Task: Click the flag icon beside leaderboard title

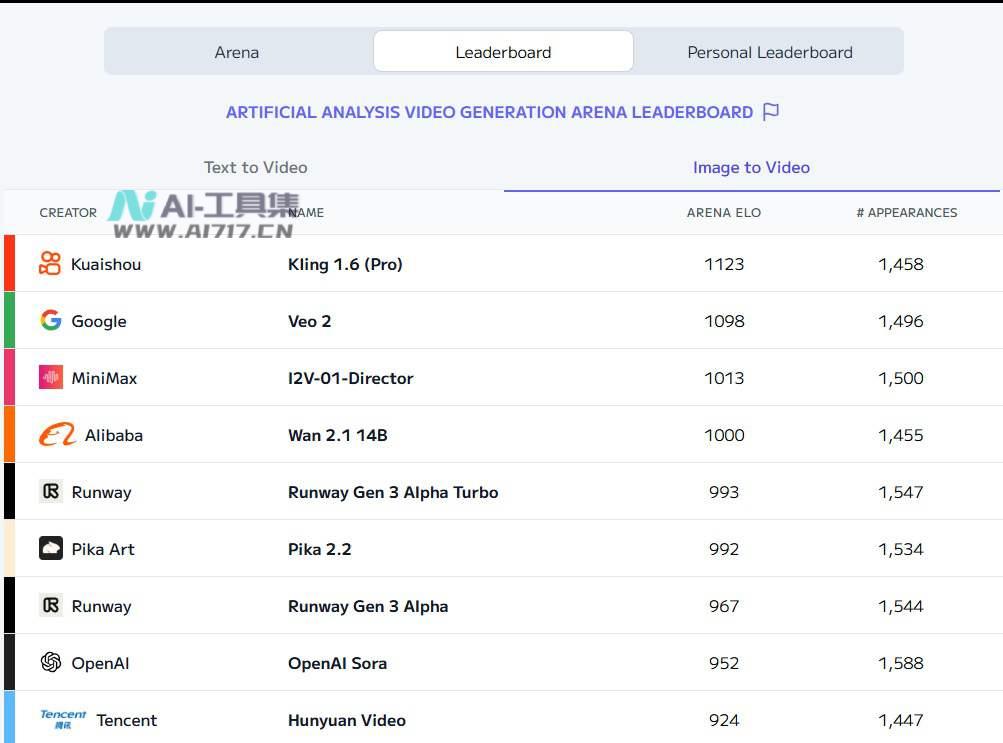Action: 771,112
